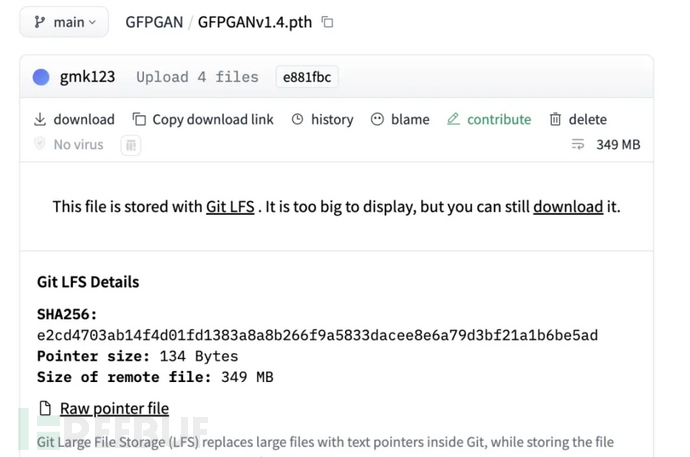Viewport: 690px width, 457px height.
Task: Open the Git LFS link
Action: point(230,207)
